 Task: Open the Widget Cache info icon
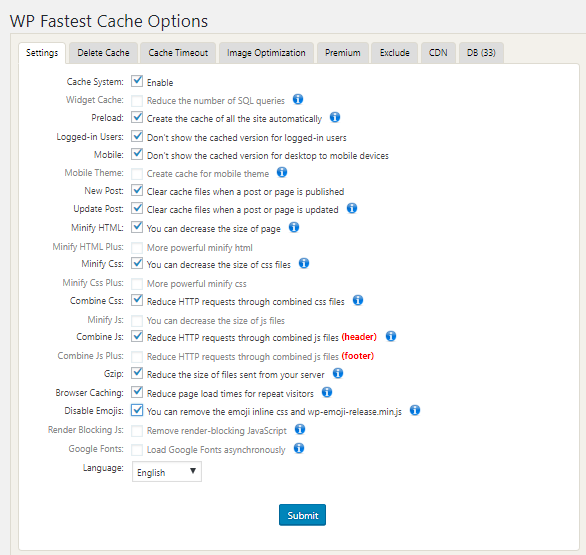click(297, 99)
